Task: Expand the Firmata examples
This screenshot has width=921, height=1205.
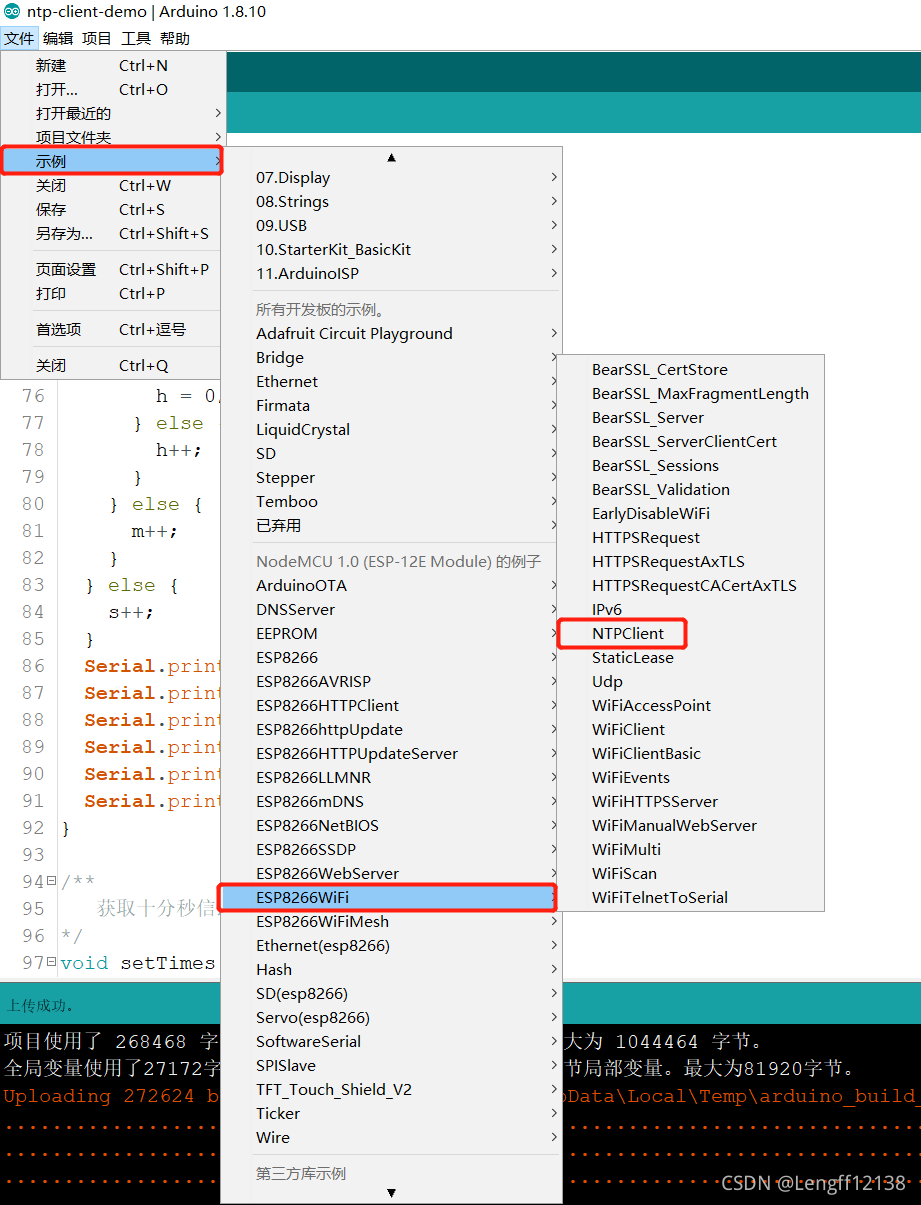Action: (392, 405)
